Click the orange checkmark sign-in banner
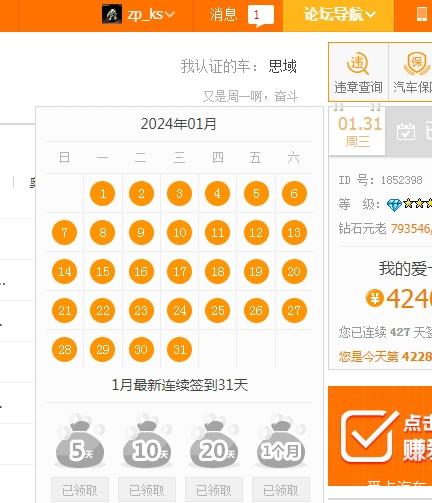432x503 pixels. 380,436
